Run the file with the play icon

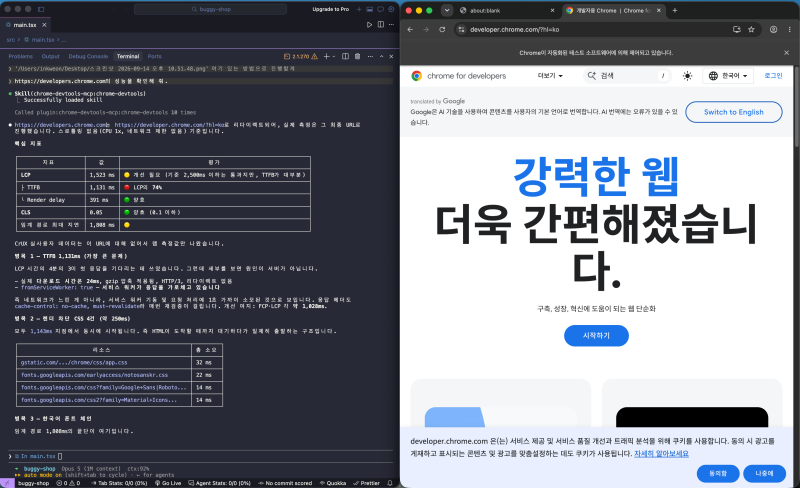pos(369,25)
